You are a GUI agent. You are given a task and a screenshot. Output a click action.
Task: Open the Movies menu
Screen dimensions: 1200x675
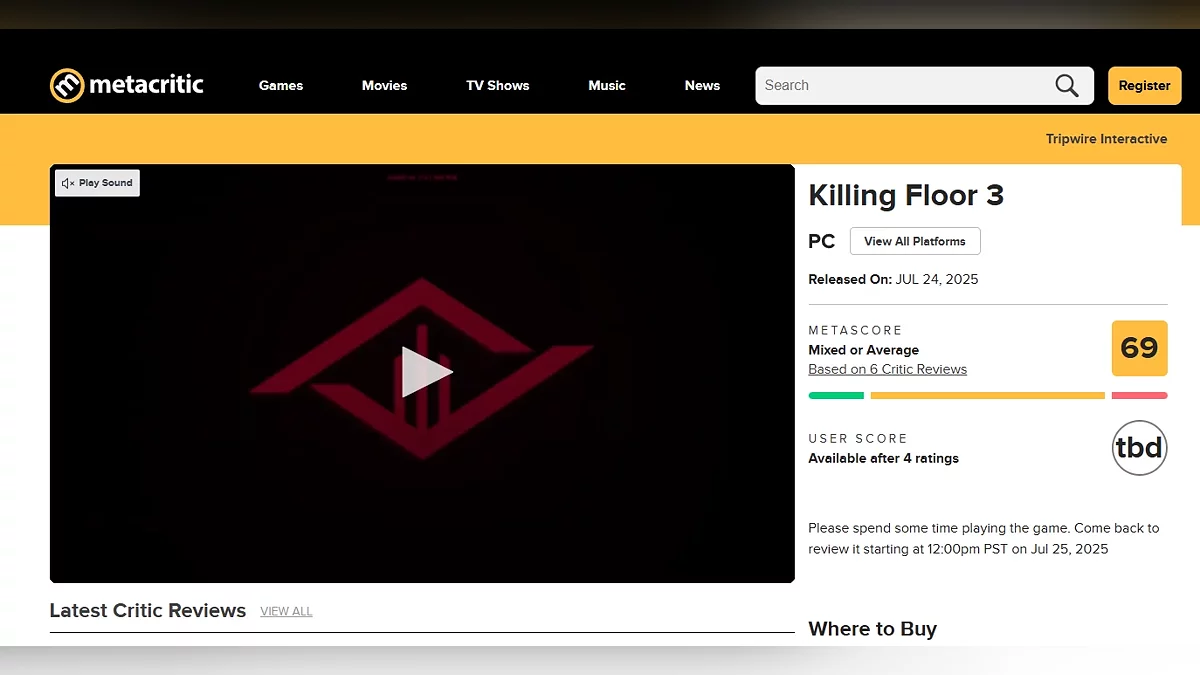[x=384, y=86]
